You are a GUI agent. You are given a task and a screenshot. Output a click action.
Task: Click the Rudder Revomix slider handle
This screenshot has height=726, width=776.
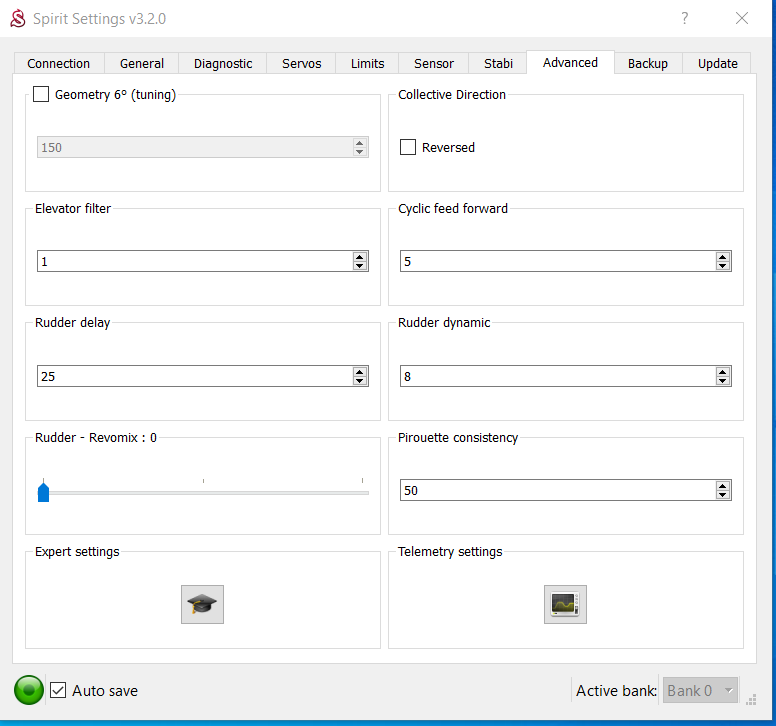(43, 492)
